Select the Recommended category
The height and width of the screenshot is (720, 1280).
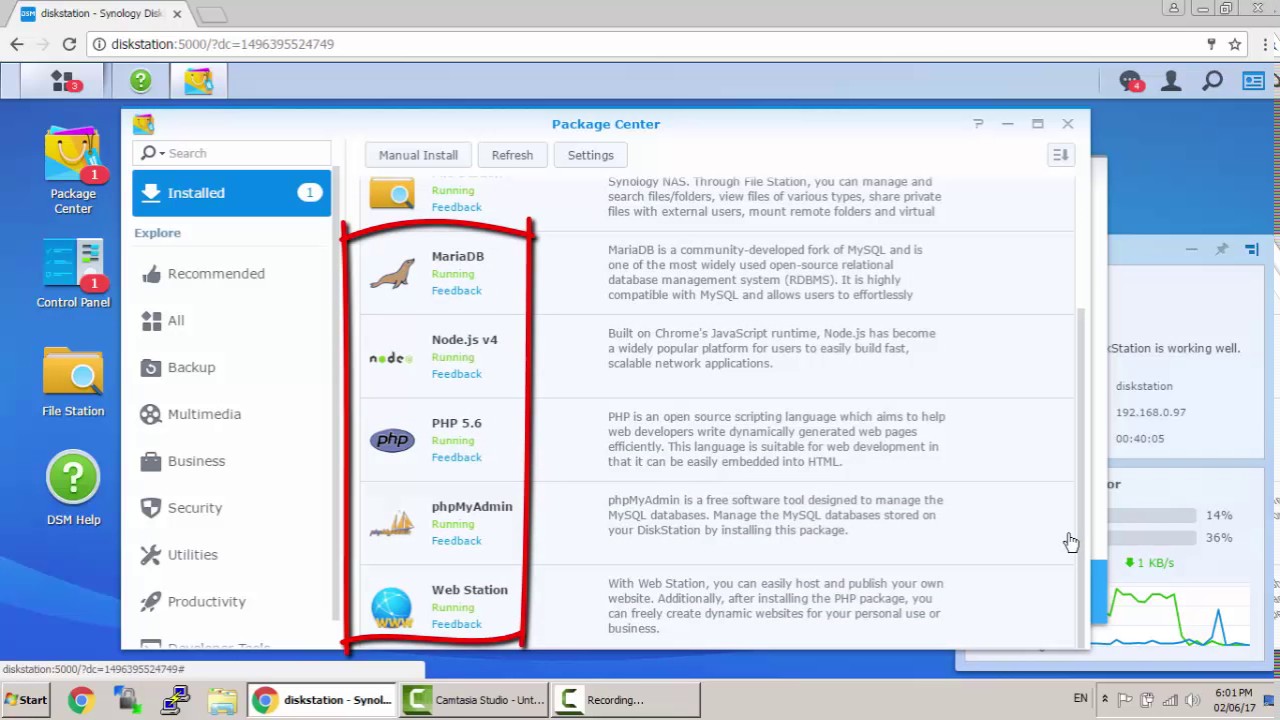[231, 273]
